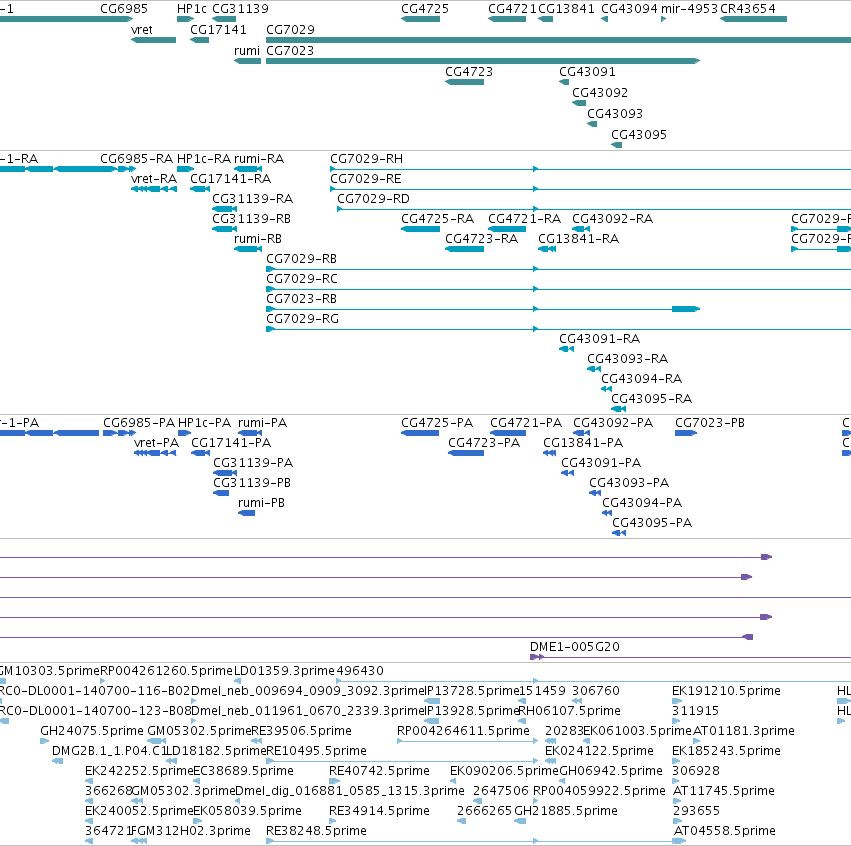Select the CG7029-RD transcript label
The width and height of the screenshot is (851, 846).
373,199
